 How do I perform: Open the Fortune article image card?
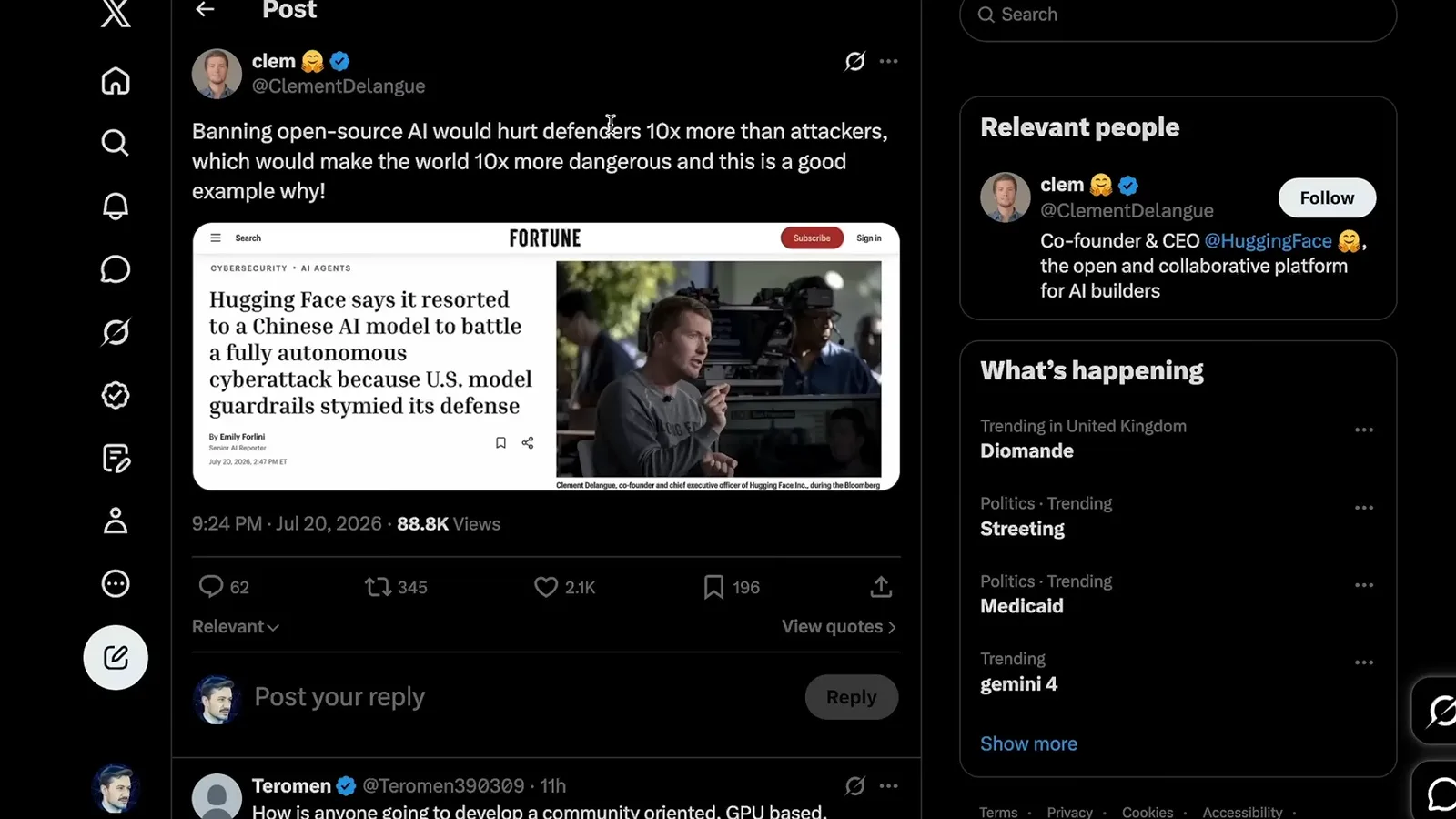[546, 357]
